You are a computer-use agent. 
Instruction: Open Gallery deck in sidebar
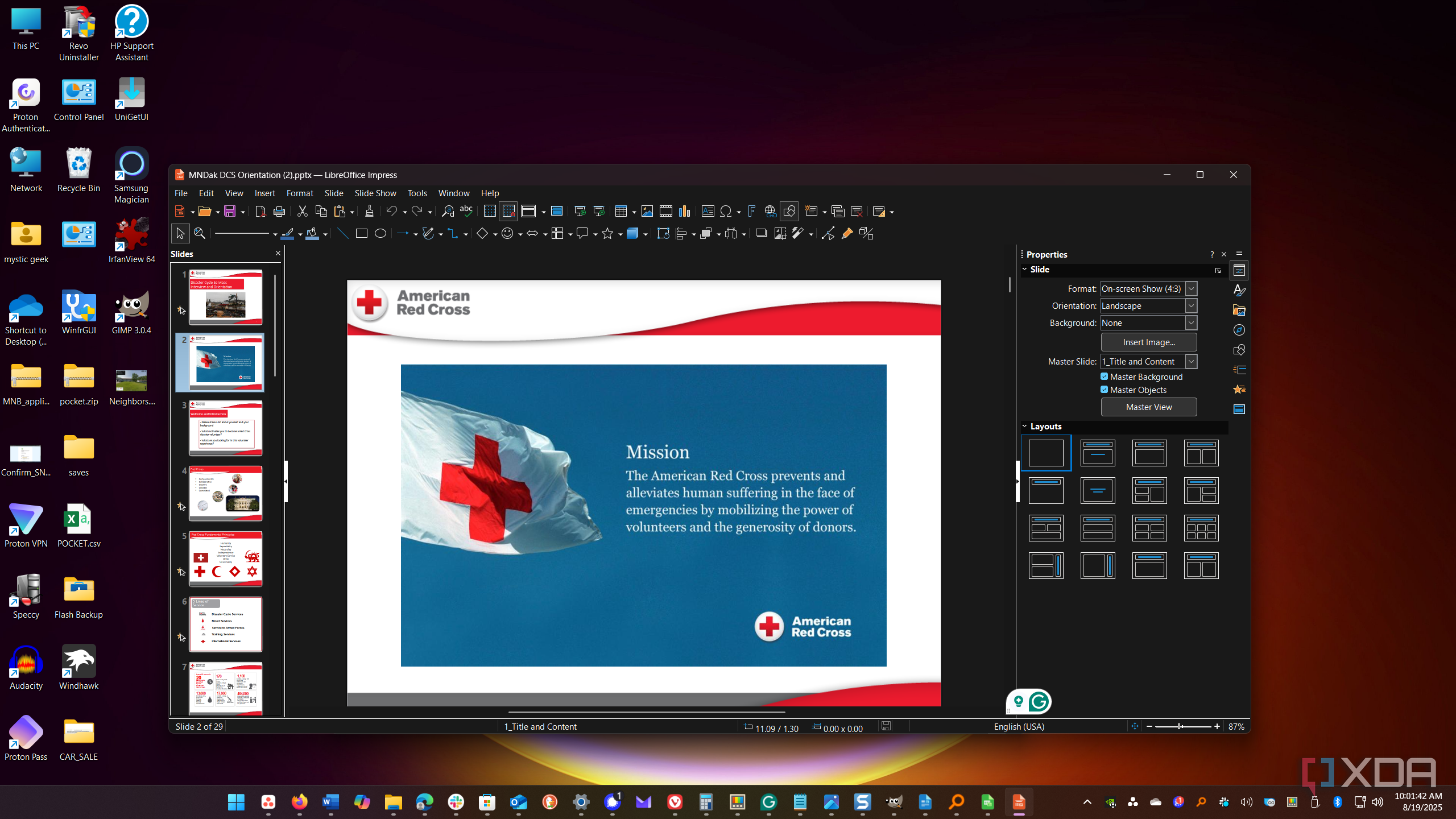[x=1239, y=310]
